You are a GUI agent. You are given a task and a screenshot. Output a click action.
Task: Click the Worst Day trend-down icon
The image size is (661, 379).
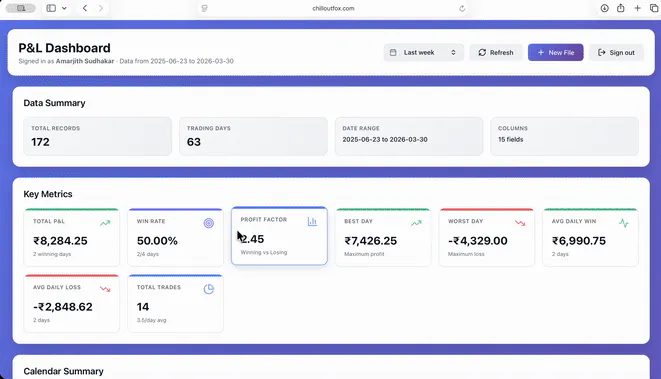(x=520, y=223)
